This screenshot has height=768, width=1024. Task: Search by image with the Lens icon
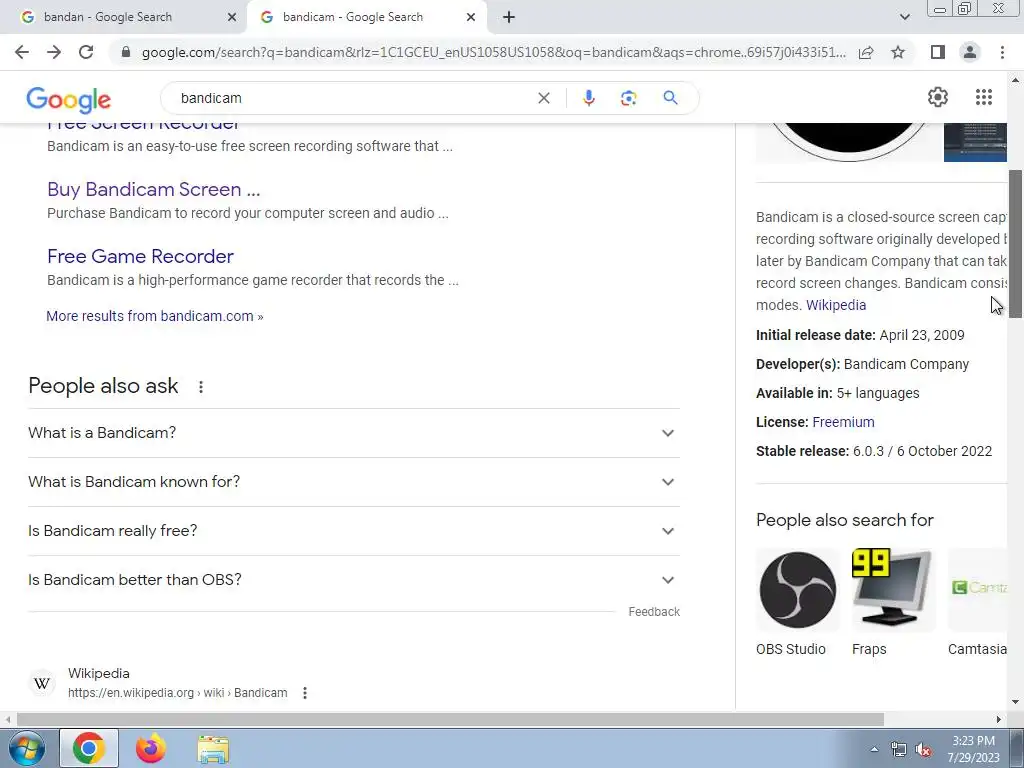[628, 98]
